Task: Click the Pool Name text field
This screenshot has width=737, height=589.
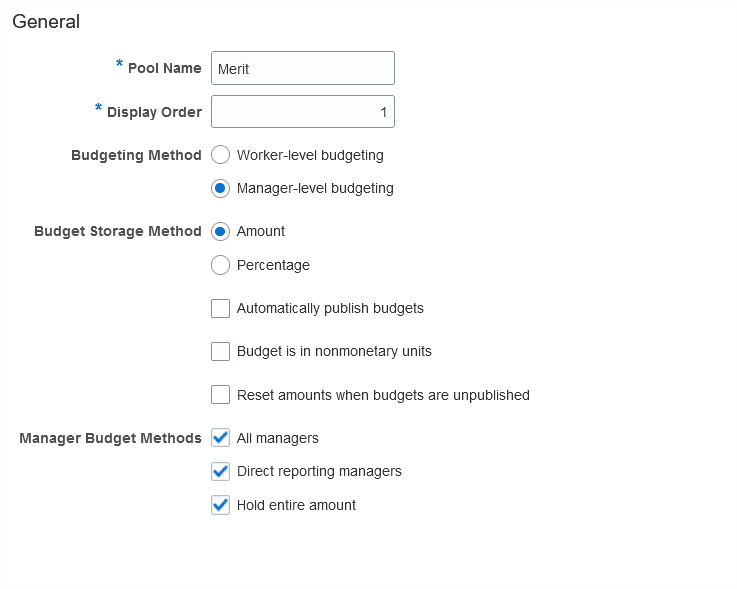Action: click(302, 68)
